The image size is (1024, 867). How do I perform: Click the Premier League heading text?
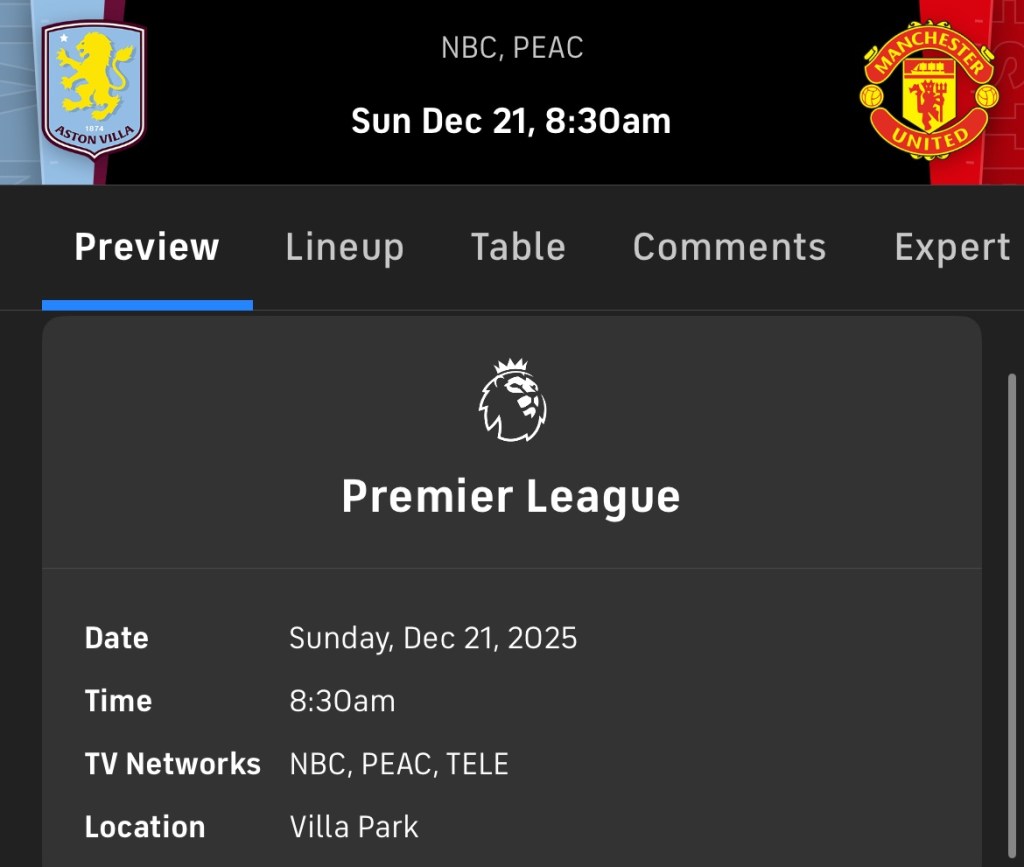tap(511, 496)
